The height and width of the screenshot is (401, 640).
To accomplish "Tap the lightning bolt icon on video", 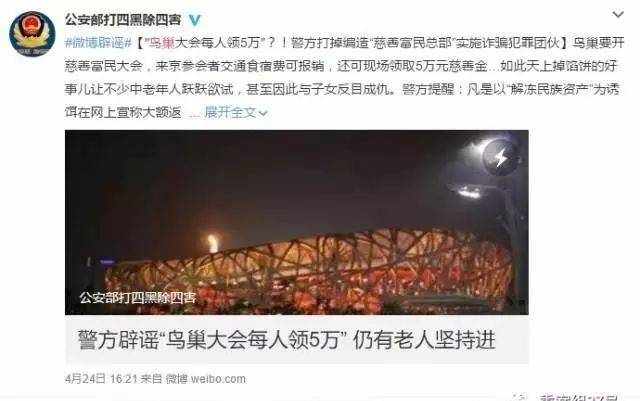I will point(501,157).
